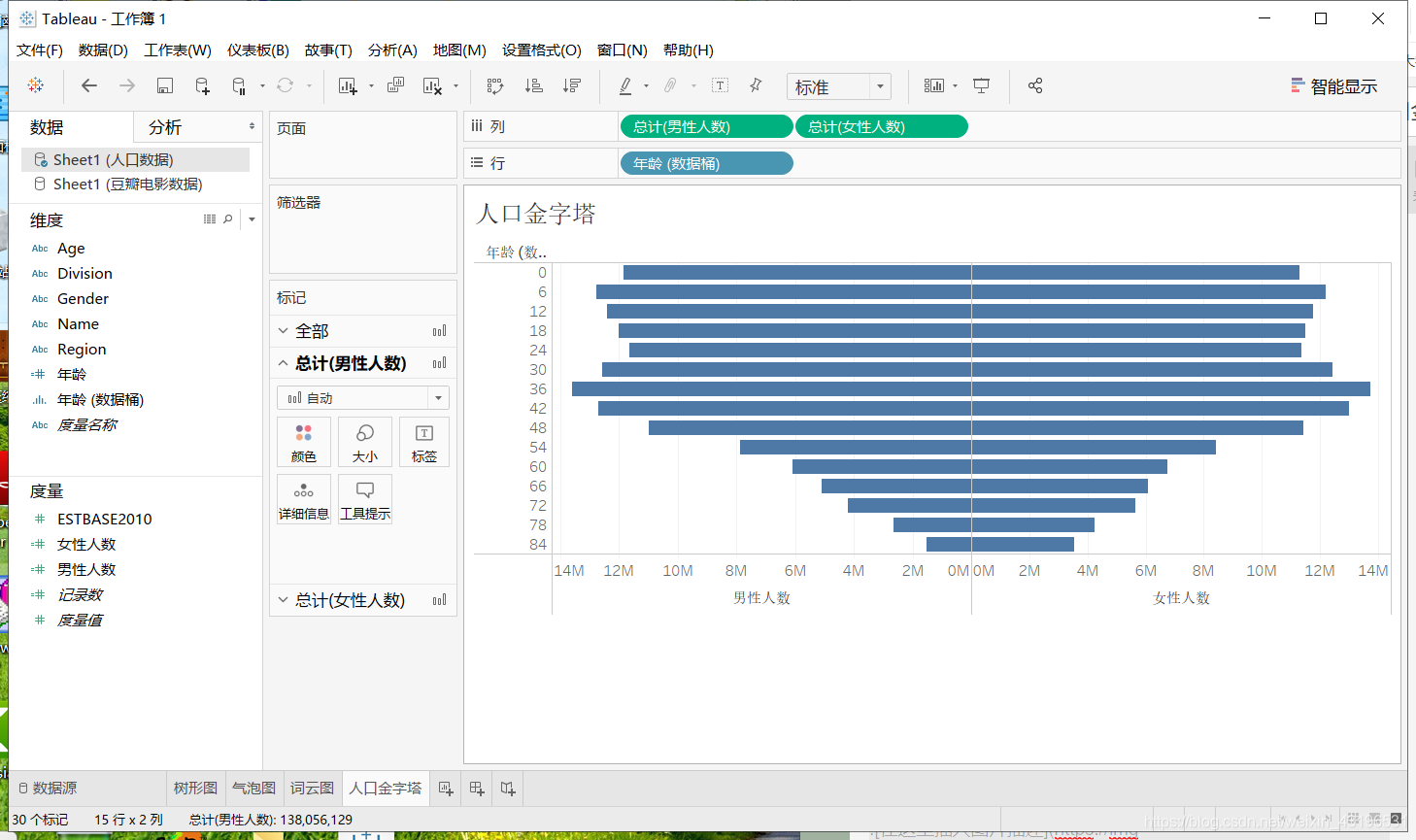Open the 分析(A) menu
Image resolution: width=1416 pixels, height=840 pixels.
click(x=392, y=50)
